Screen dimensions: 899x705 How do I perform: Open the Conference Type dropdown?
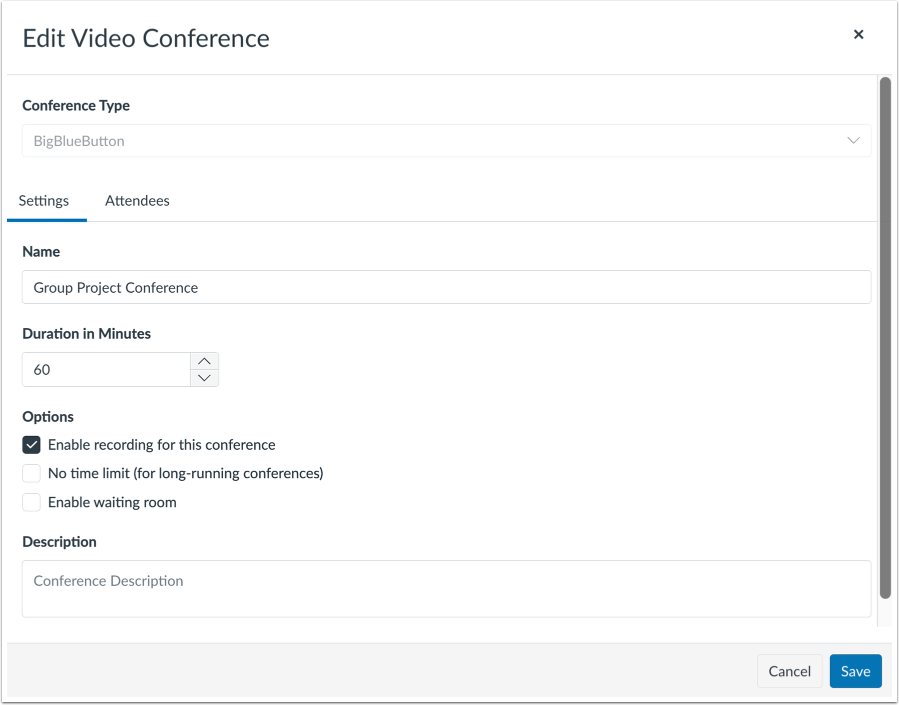pos(445,140)
